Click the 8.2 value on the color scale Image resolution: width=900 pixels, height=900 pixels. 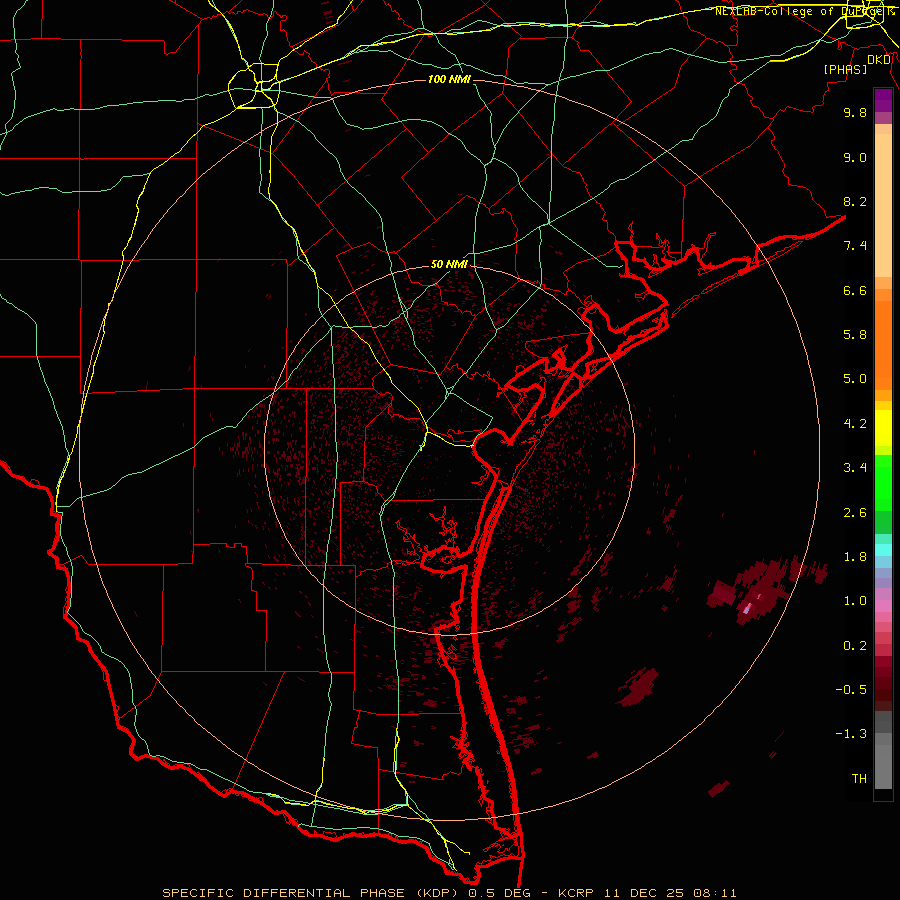click(x=855, y=201)
